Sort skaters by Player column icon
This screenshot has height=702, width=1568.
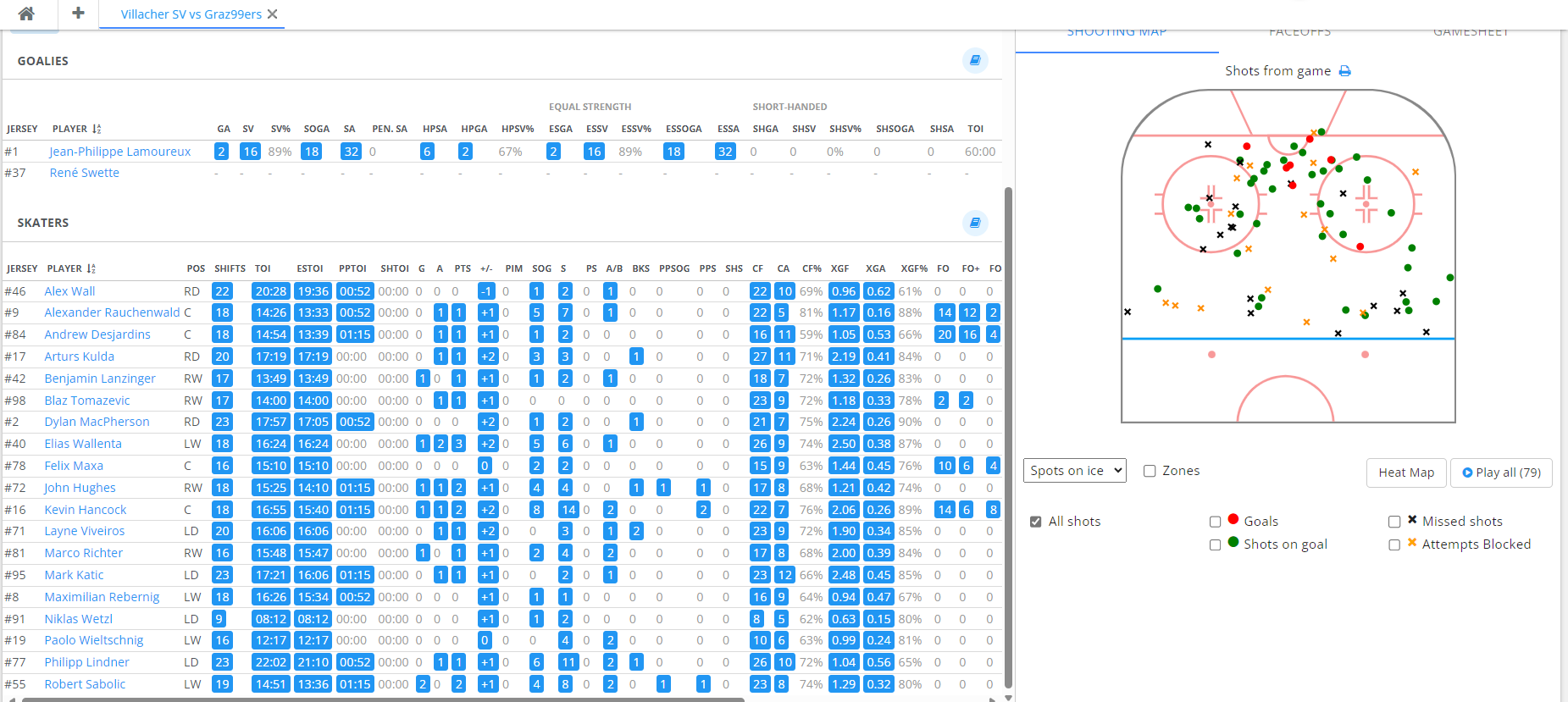pos(91,268)
